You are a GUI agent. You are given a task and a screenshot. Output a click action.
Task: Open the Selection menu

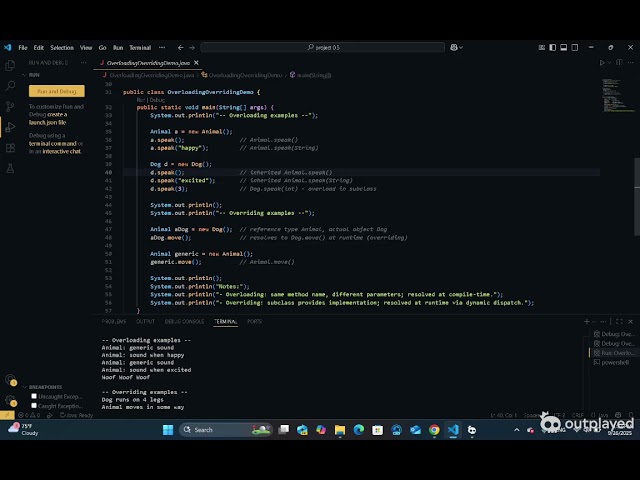62,48
